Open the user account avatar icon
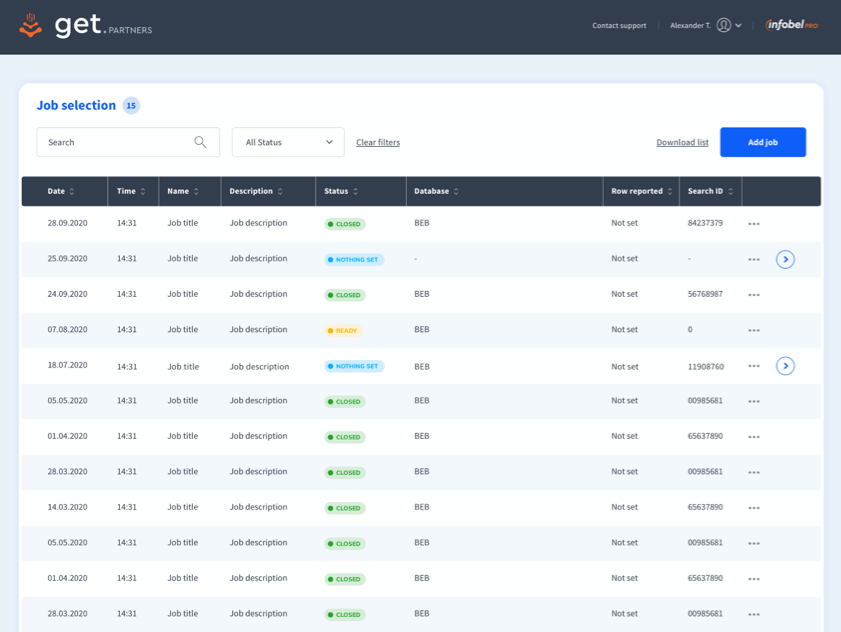This screenshot has width=841, height=632. pos(724,25)
